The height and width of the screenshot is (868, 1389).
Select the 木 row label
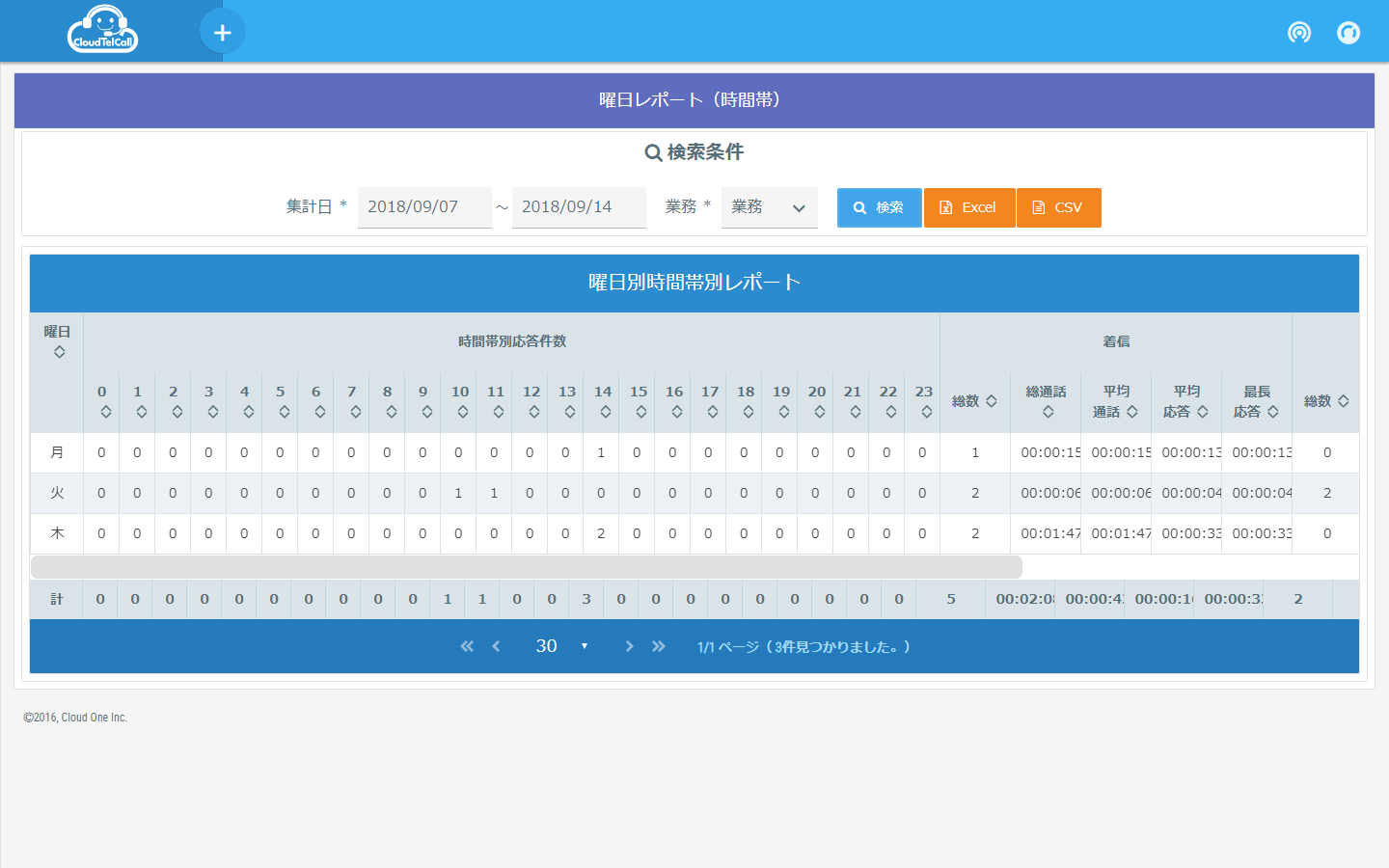[x=57, y=533]
